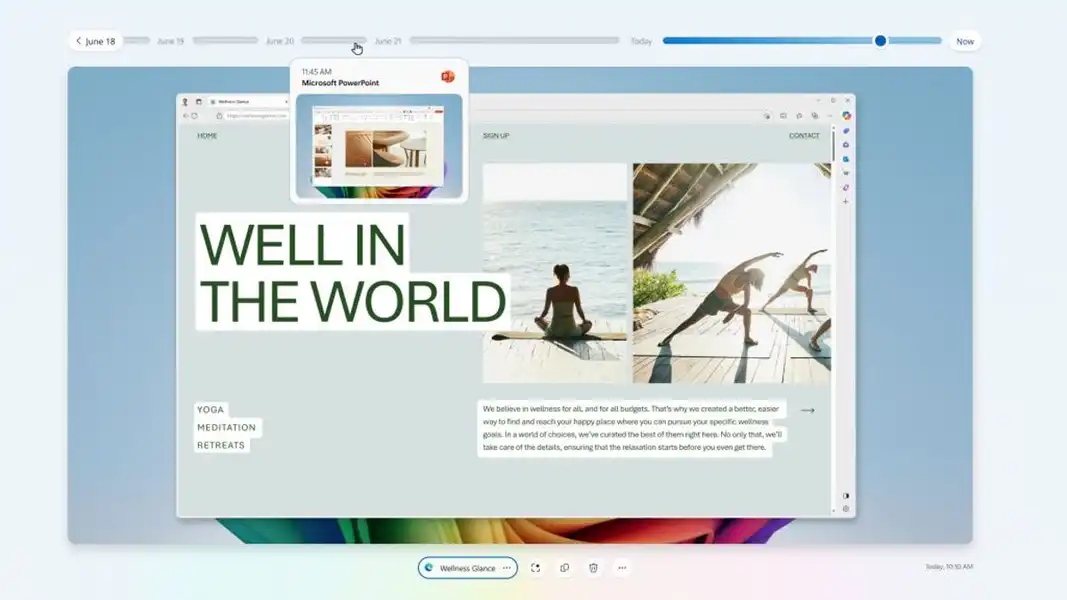Click the Copilot icon in Edge sidebar
1067x600 pixels.
pyautogui.click(x=846, y=116)
